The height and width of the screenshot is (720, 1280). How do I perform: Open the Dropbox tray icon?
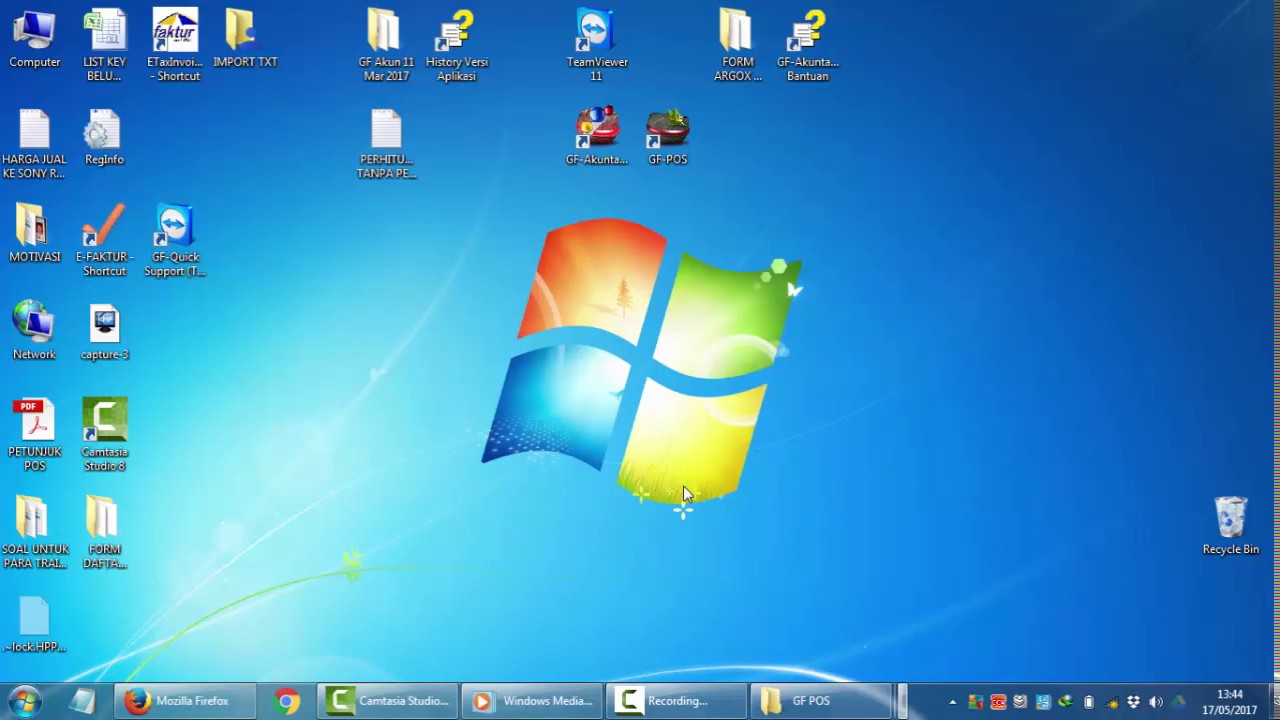point(1133,702)
